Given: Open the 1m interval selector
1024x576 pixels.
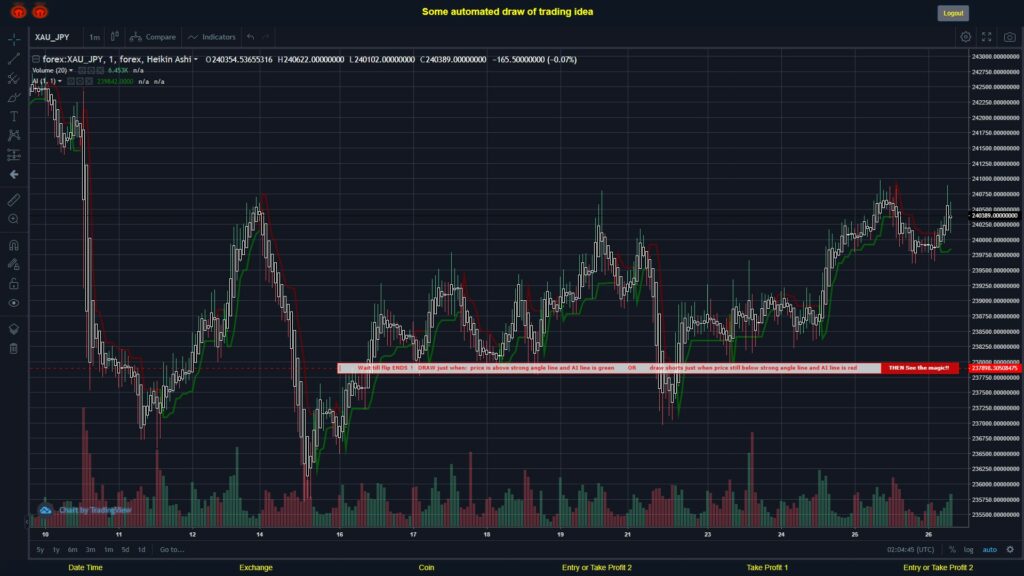Looking at the screenshot, I should 95,37.
